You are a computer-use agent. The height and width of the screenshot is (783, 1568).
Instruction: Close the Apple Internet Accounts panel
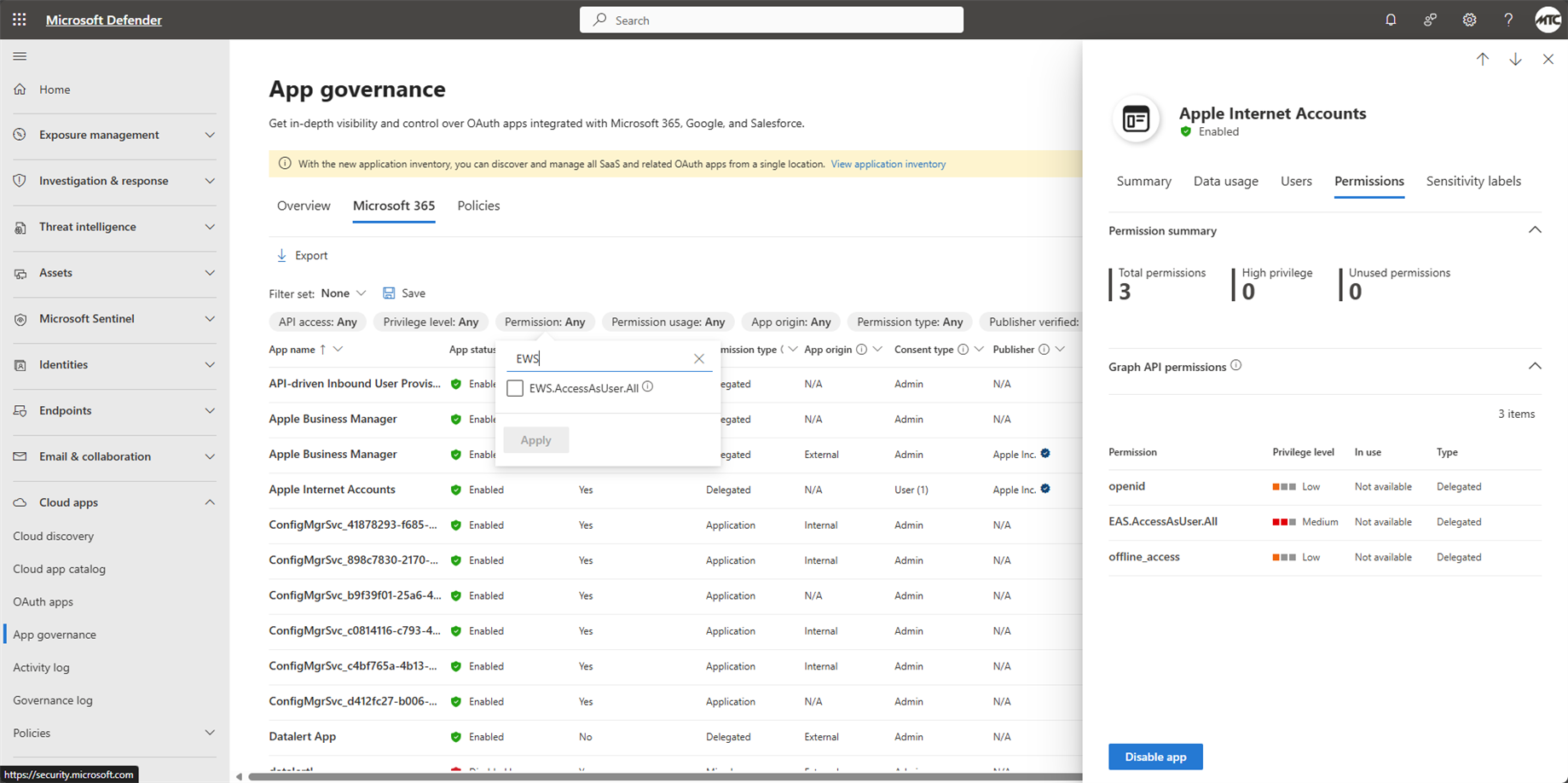(x=1548, y=59)
